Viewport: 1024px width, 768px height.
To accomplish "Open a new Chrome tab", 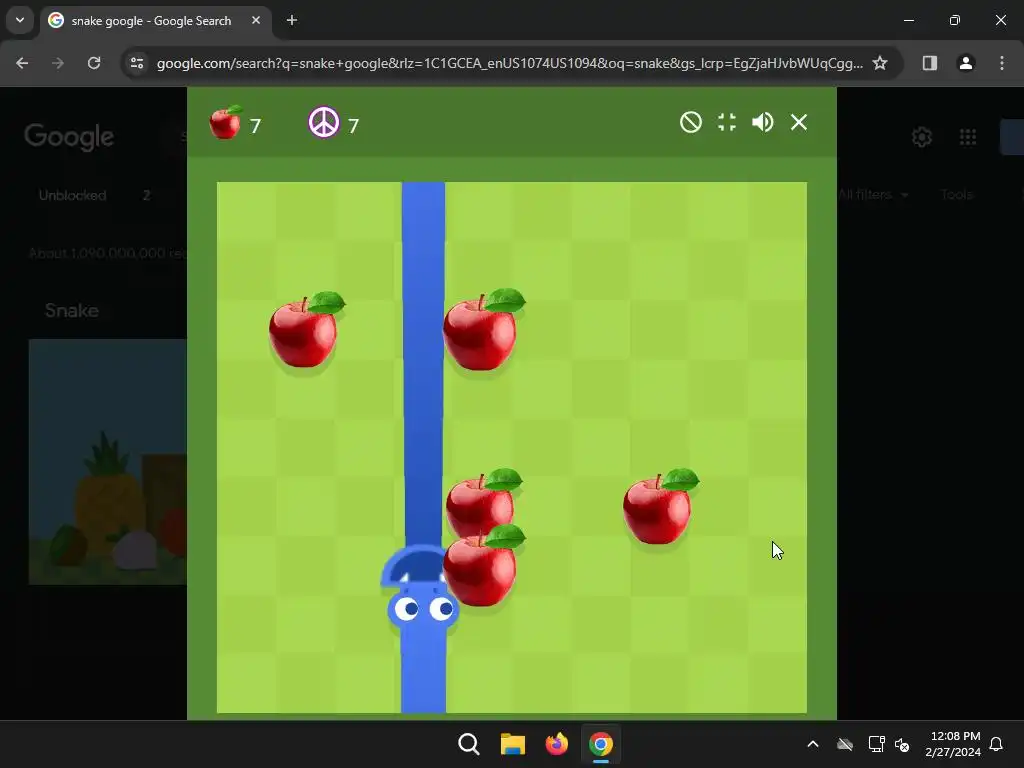I will coord(292,20).
